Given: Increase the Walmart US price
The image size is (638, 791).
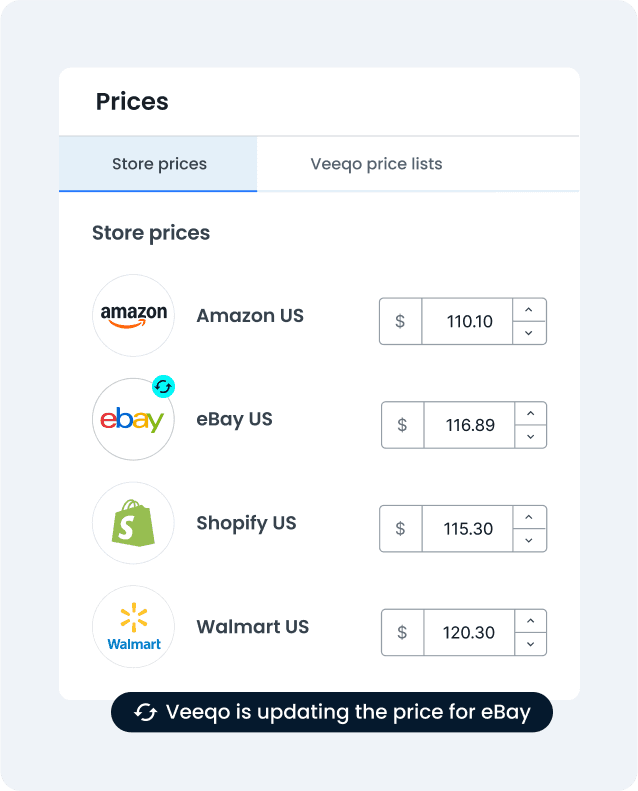Looking at the screenshot, I should point(531,621).
